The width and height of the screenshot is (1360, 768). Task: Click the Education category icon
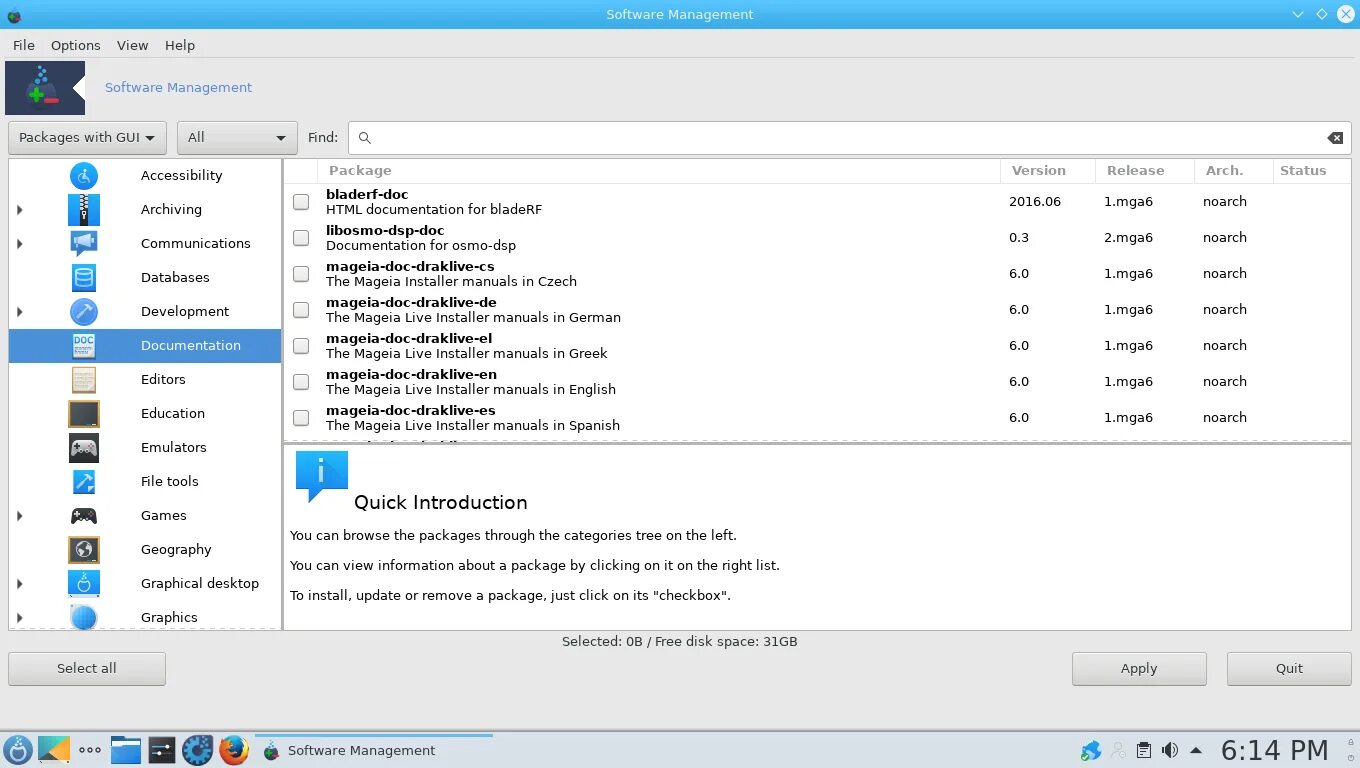pos(84,413)
